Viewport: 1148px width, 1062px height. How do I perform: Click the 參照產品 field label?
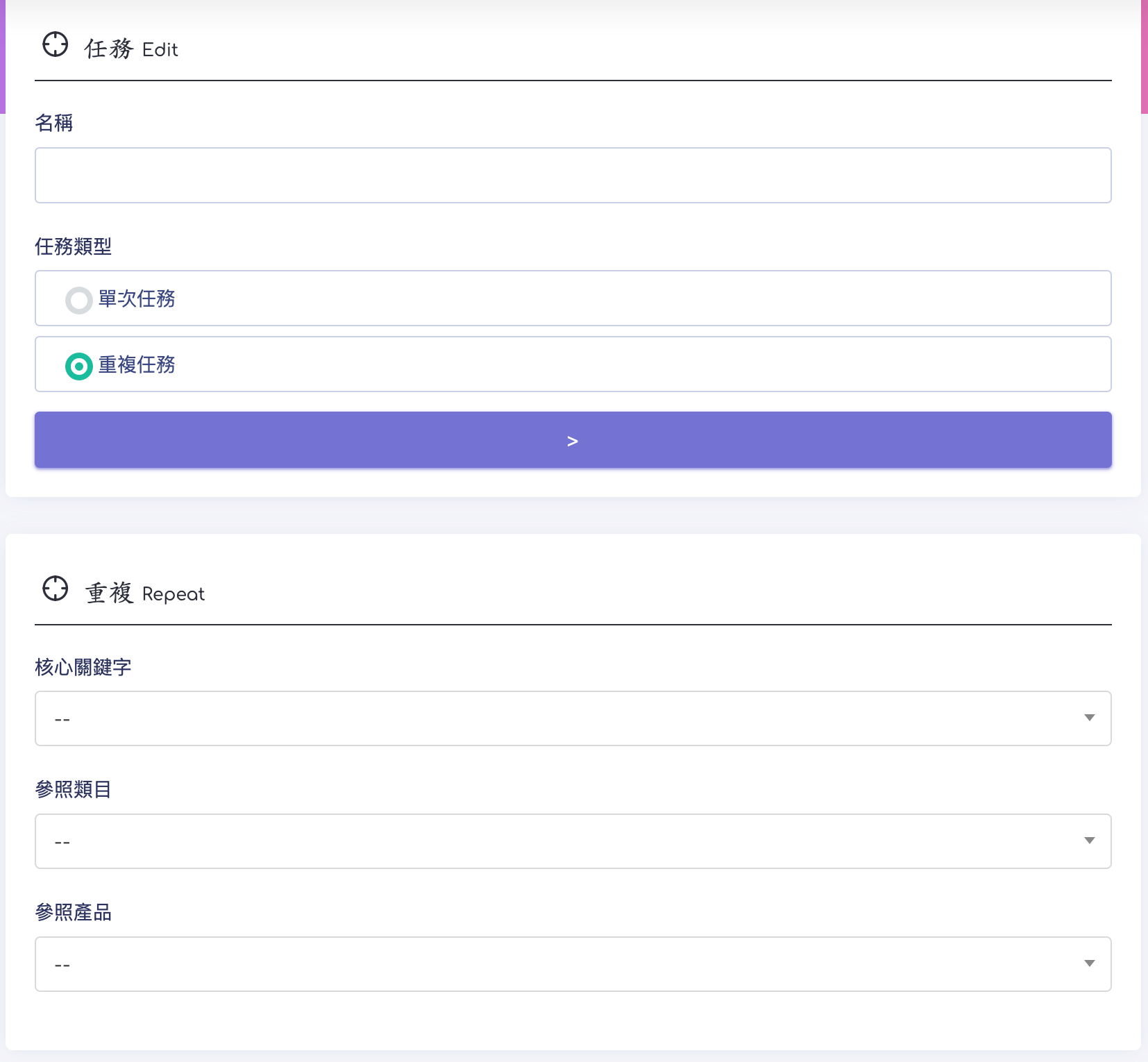(73, 912)
